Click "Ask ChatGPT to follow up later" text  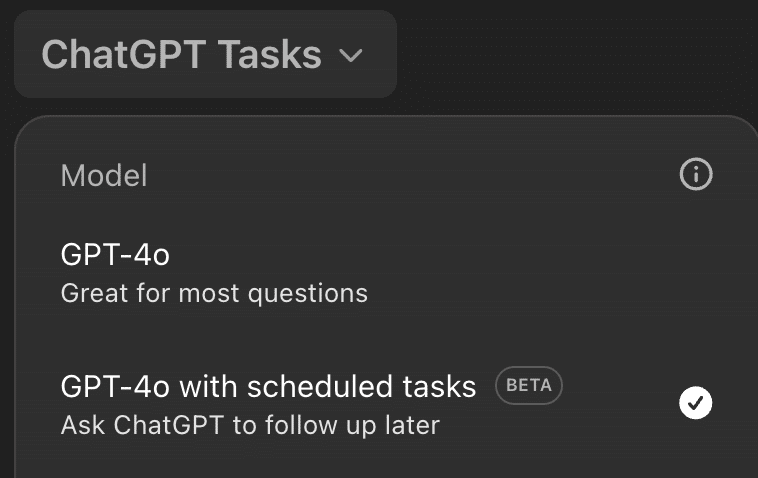click(250, 425)
